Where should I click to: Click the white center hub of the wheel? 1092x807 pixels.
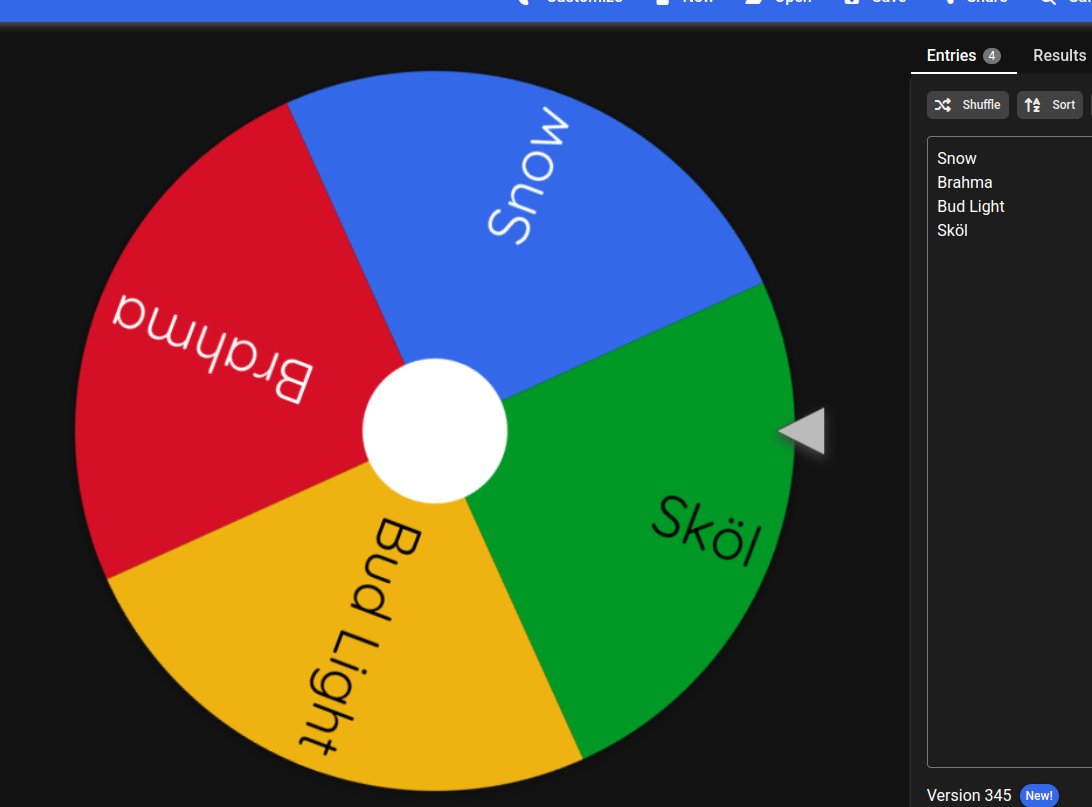[435, 431]
